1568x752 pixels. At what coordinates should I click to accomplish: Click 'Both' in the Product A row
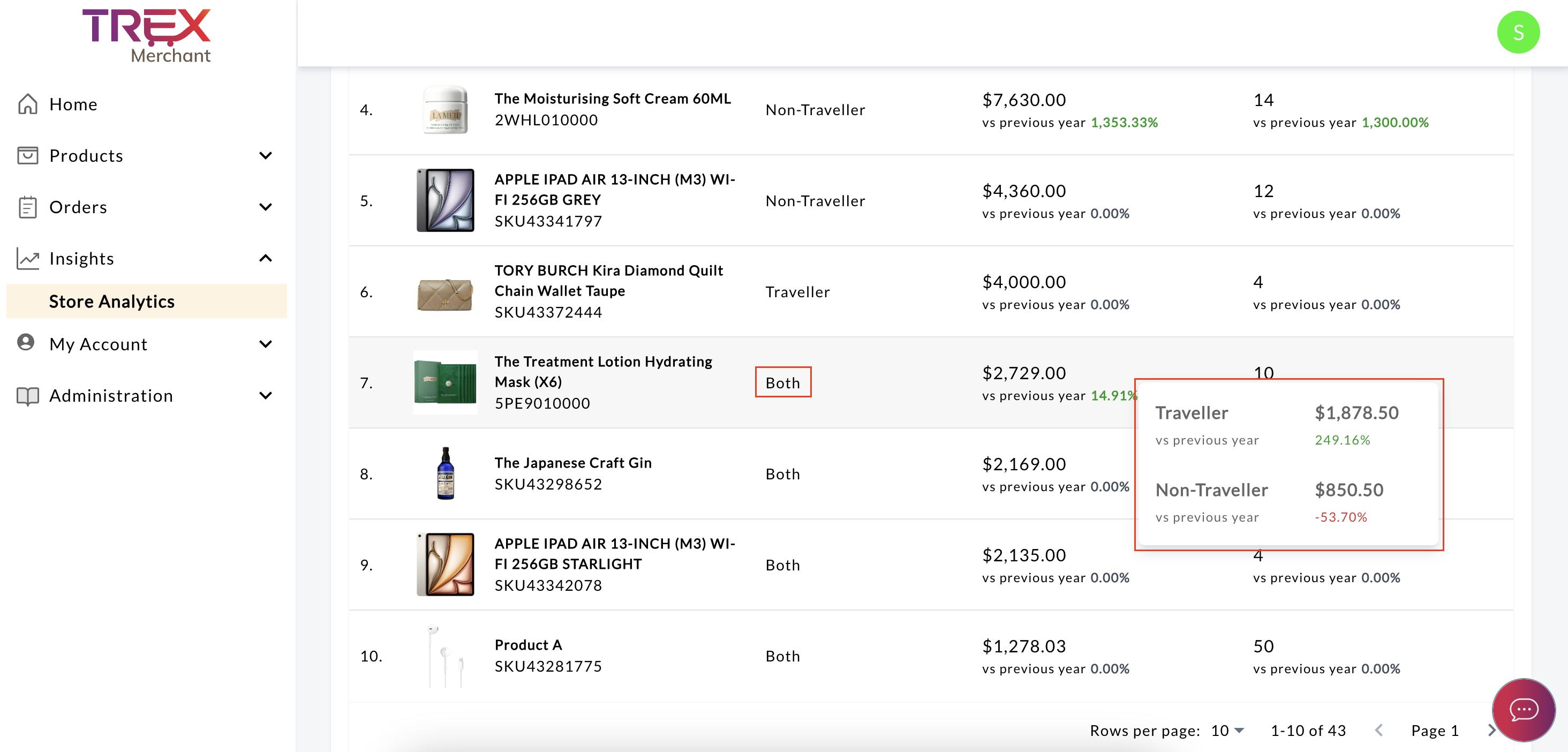(783, 656)
